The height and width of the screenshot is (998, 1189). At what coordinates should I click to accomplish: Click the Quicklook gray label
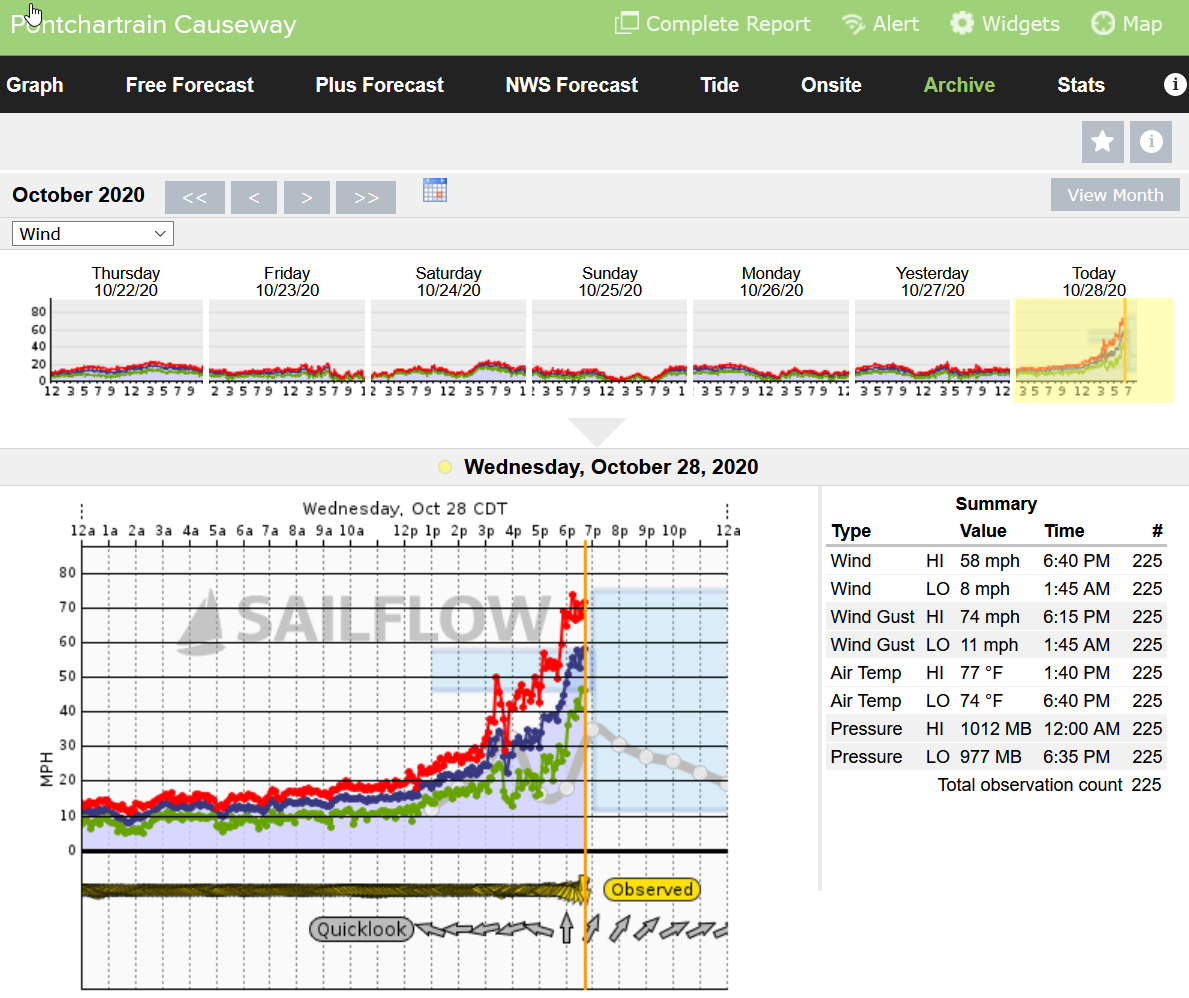pos(361,929)
